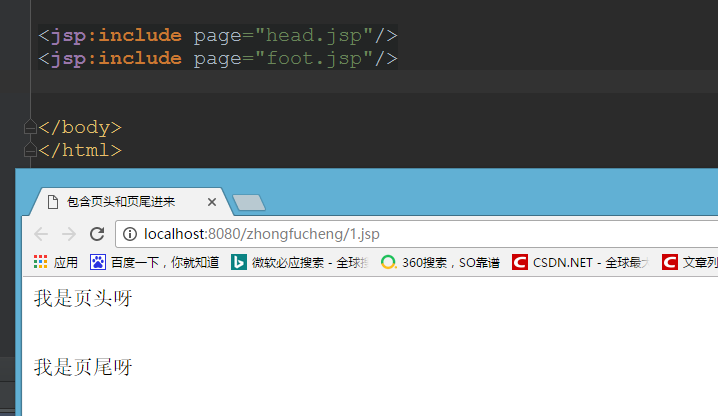Reload the current page
The image size is (718, 416).
(97, 234)
